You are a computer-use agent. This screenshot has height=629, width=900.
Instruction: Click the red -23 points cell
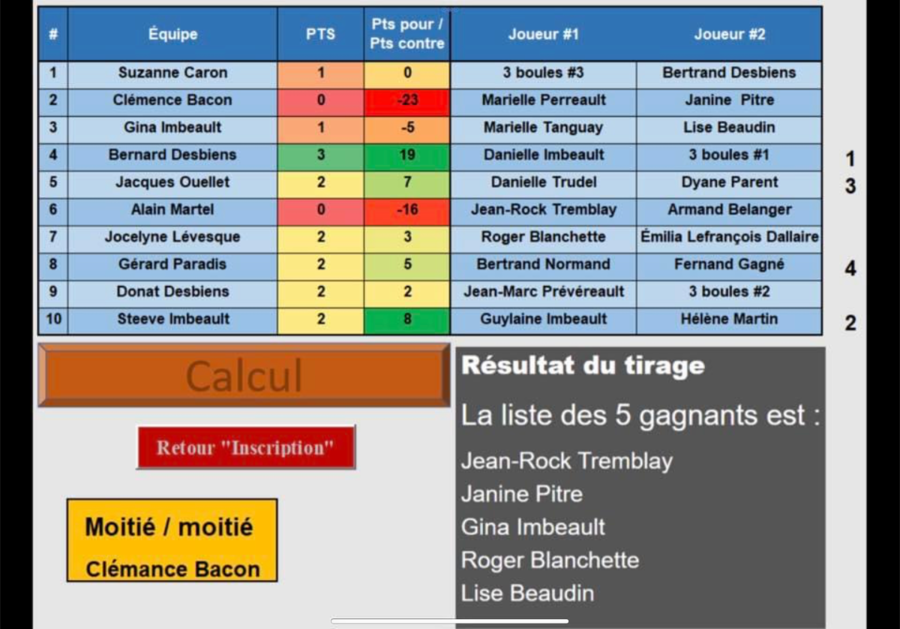pos(407,100)
